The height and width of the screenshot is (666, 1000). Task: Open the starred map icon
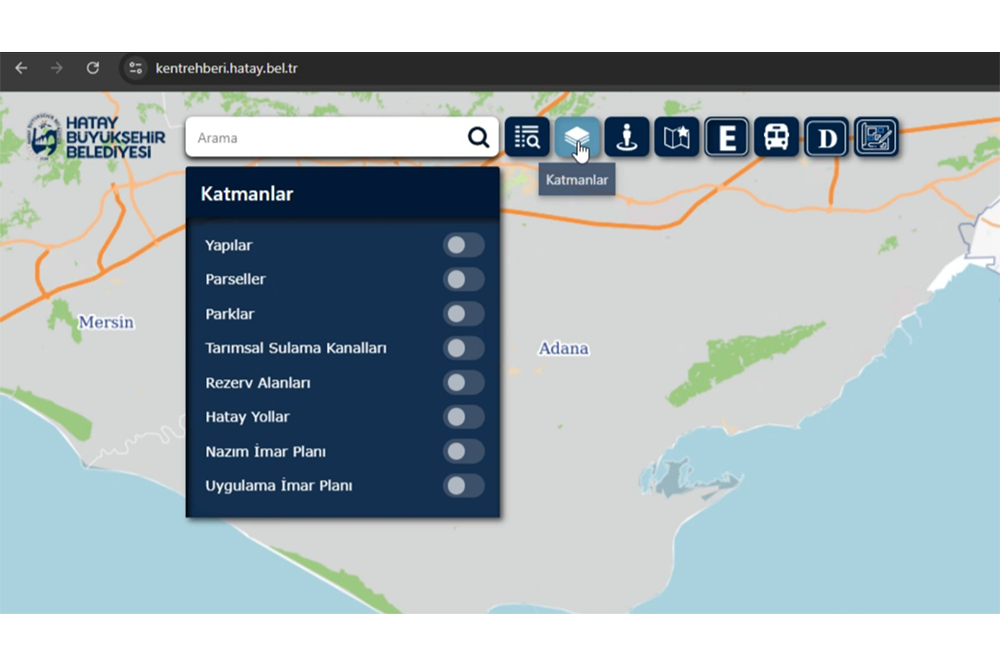(x=677, y=137)
